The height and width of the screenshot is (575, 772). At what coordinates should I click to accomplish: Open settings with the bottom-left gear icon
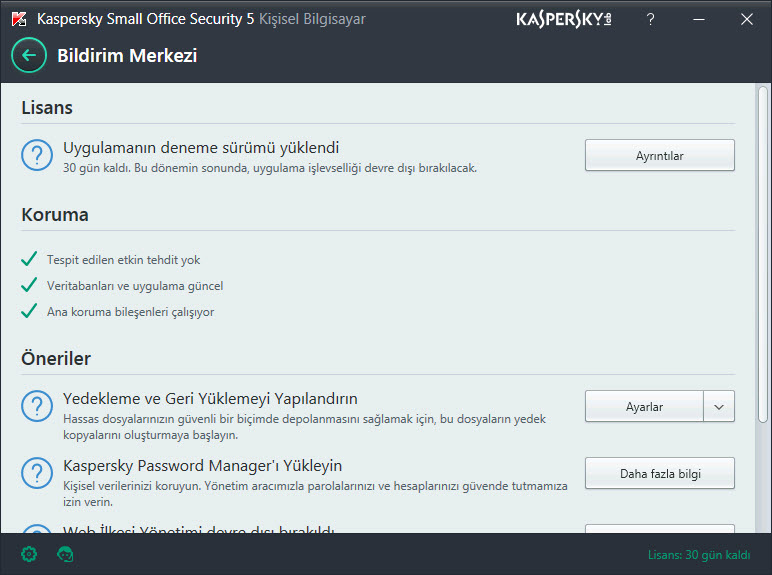(x=29, y=554)
